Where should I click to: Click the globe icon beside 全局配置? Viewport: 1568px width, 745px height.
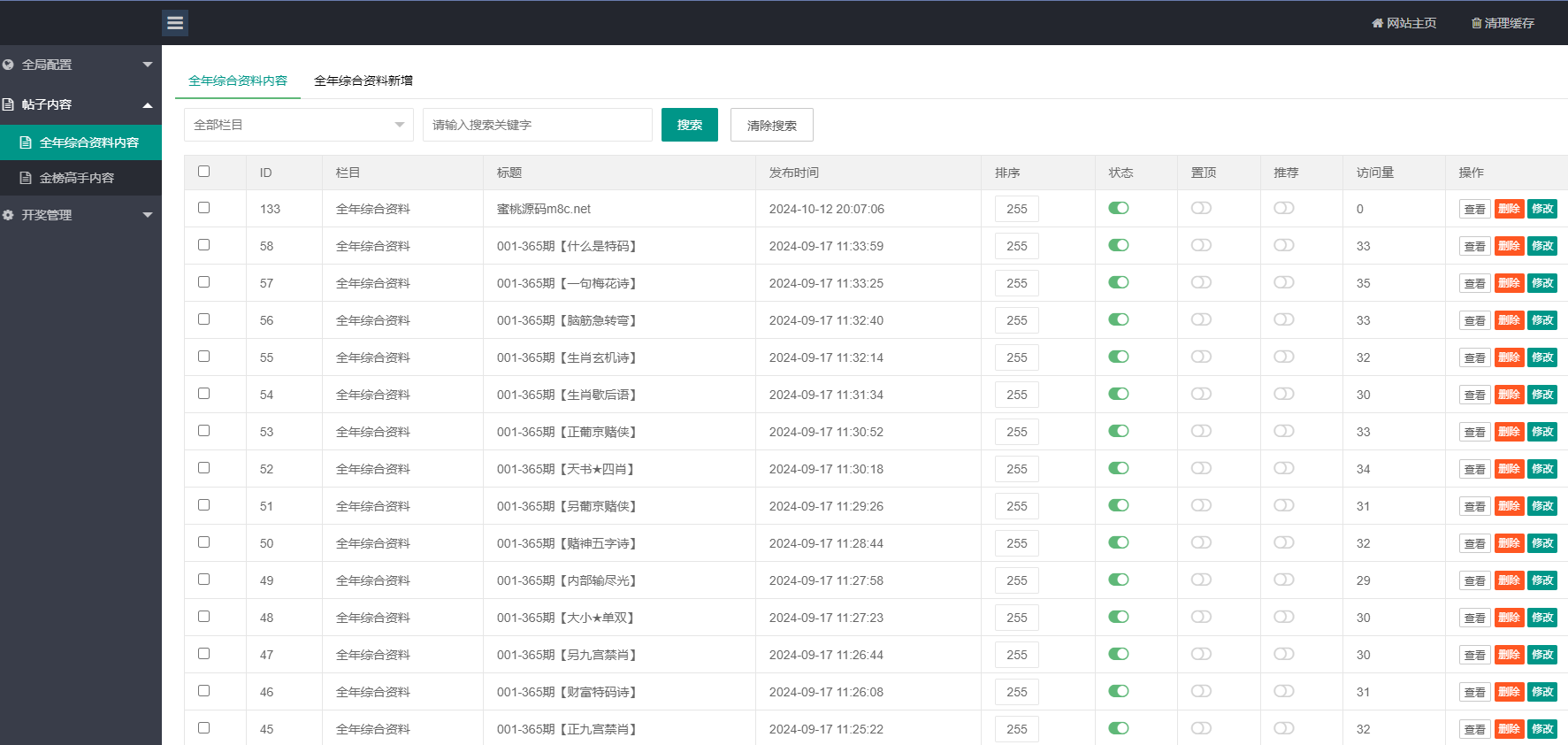coord(8,65)
